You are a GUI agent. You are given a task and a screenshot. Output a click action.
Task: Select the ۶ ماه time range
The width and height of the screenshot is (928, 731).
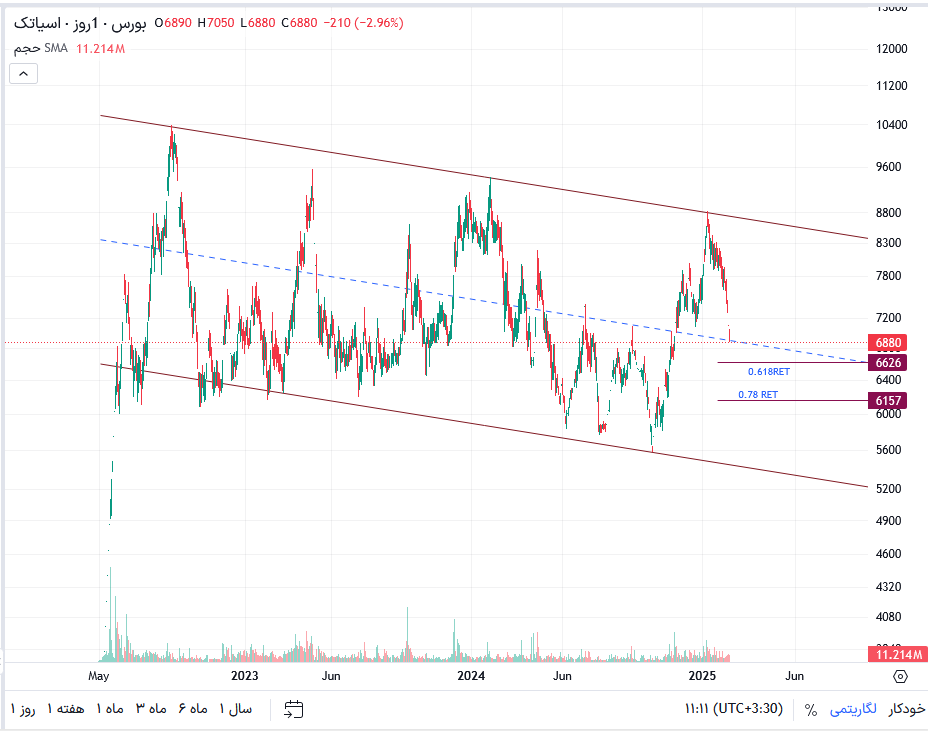click(x=193, y=709)
